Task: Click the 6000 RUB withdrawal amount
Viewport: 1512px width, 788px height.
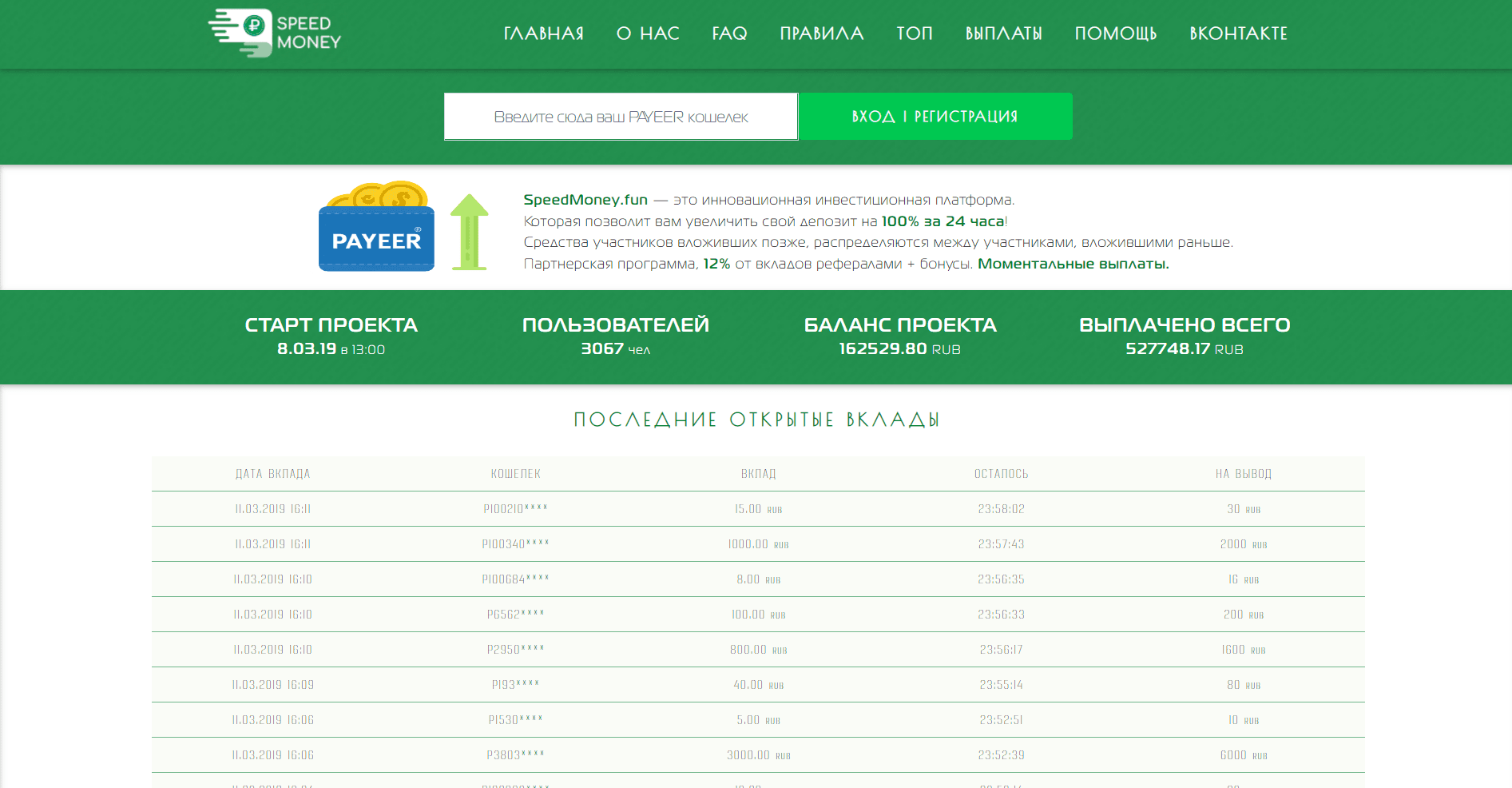Action: tap(1244, 755)
